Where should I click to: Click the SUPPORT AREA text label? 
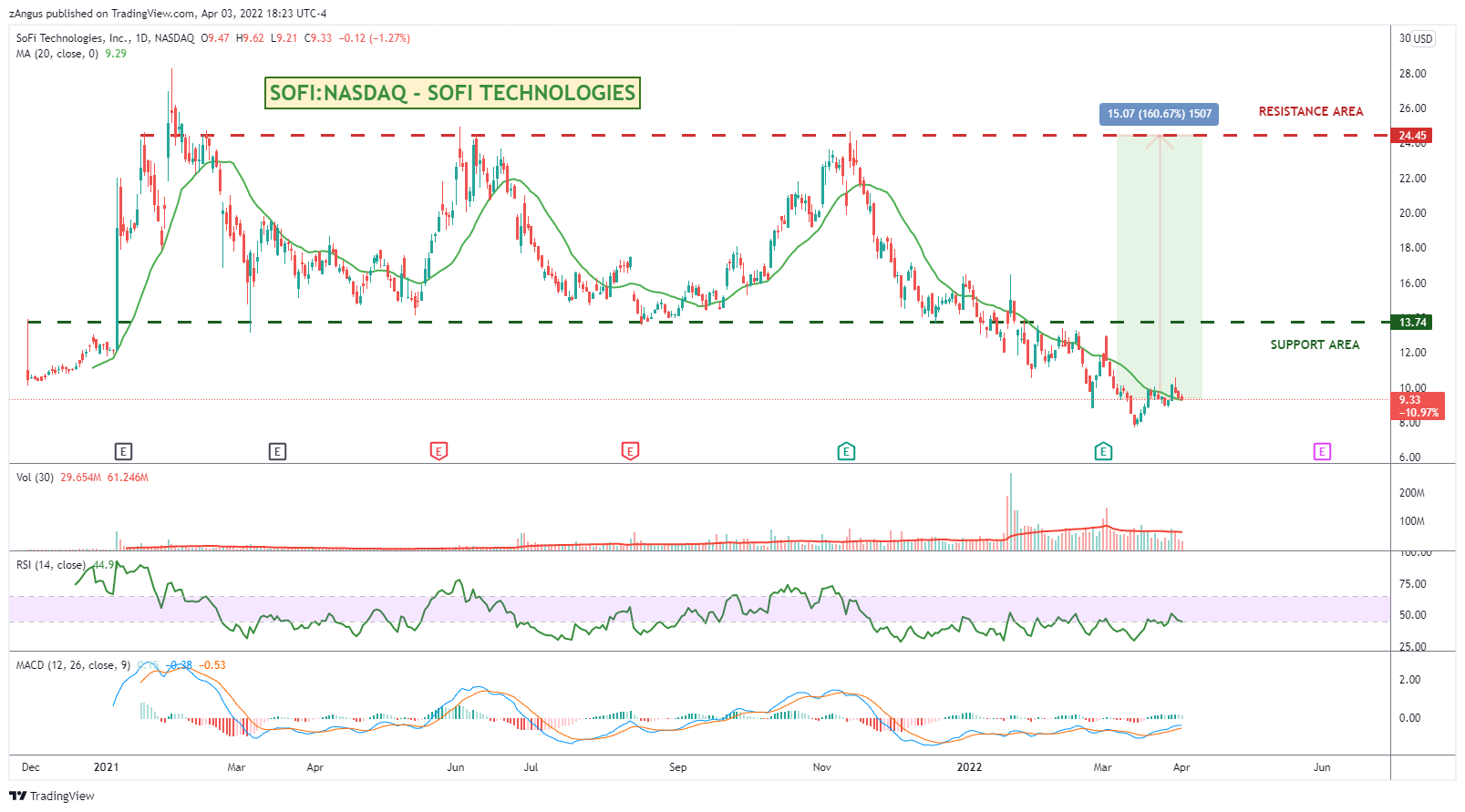(x=1315, y=344)
